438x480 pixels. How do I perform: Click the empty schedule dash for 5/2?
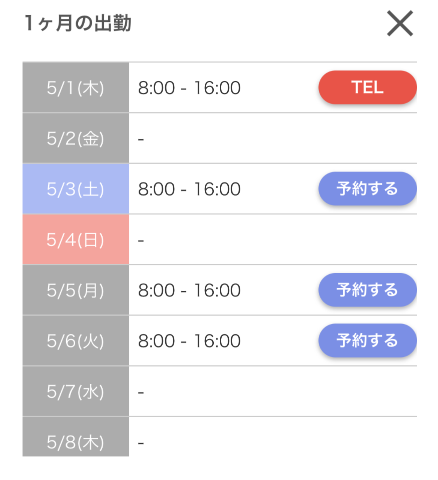[x=141, y=139]
